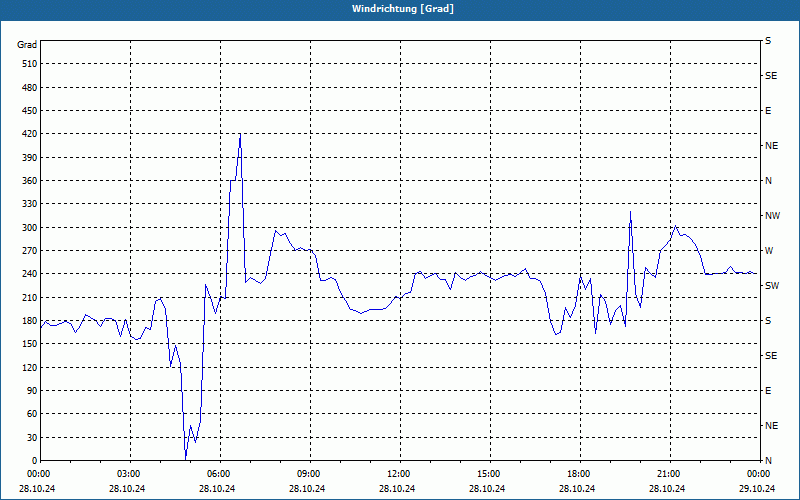Click the left y-axis value 0
This screenshot has height=500, width=800.
[x=35, y=461]
